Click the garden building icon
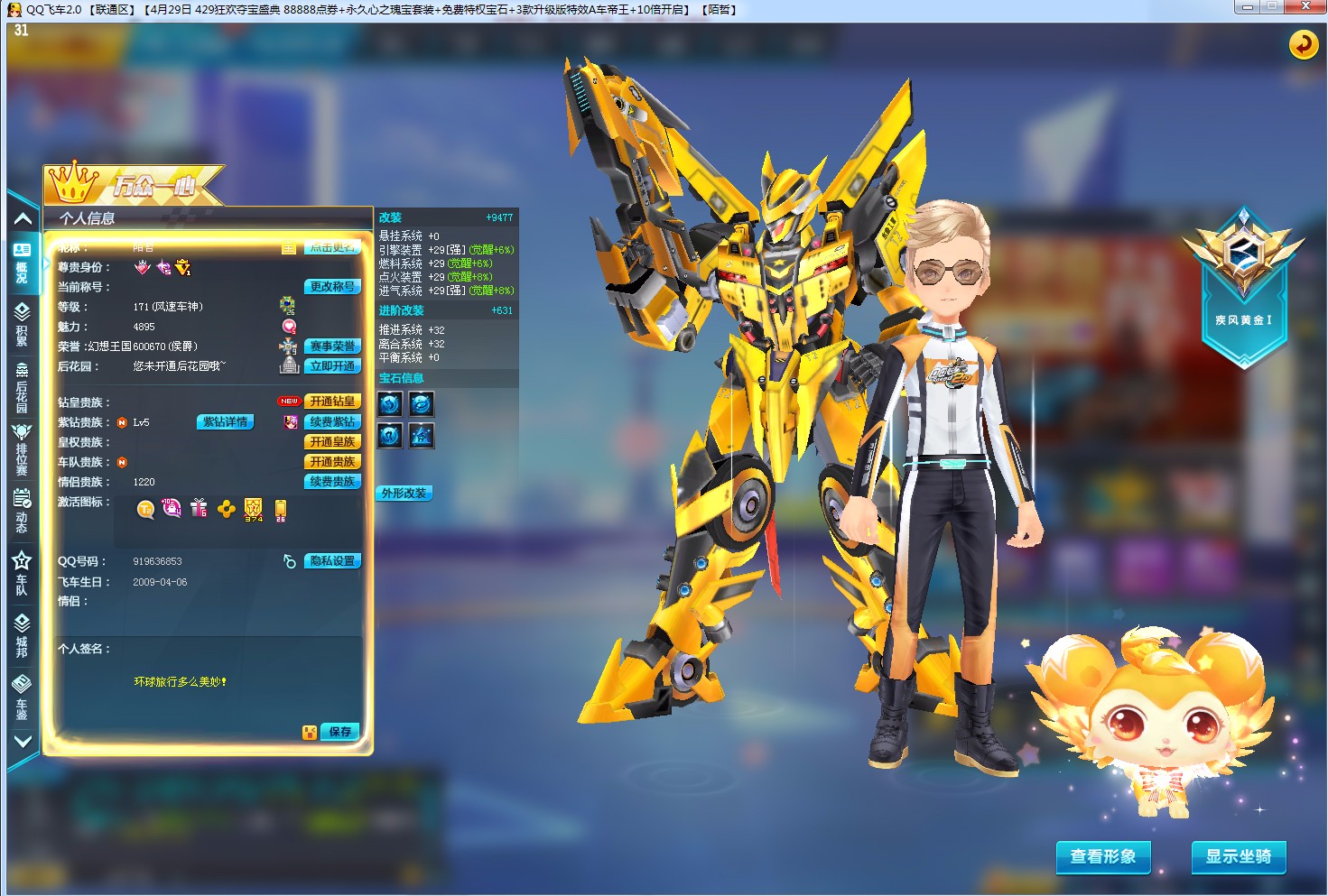The width and height of the screenshot is (1328, 896). click(x=289, y=365)
